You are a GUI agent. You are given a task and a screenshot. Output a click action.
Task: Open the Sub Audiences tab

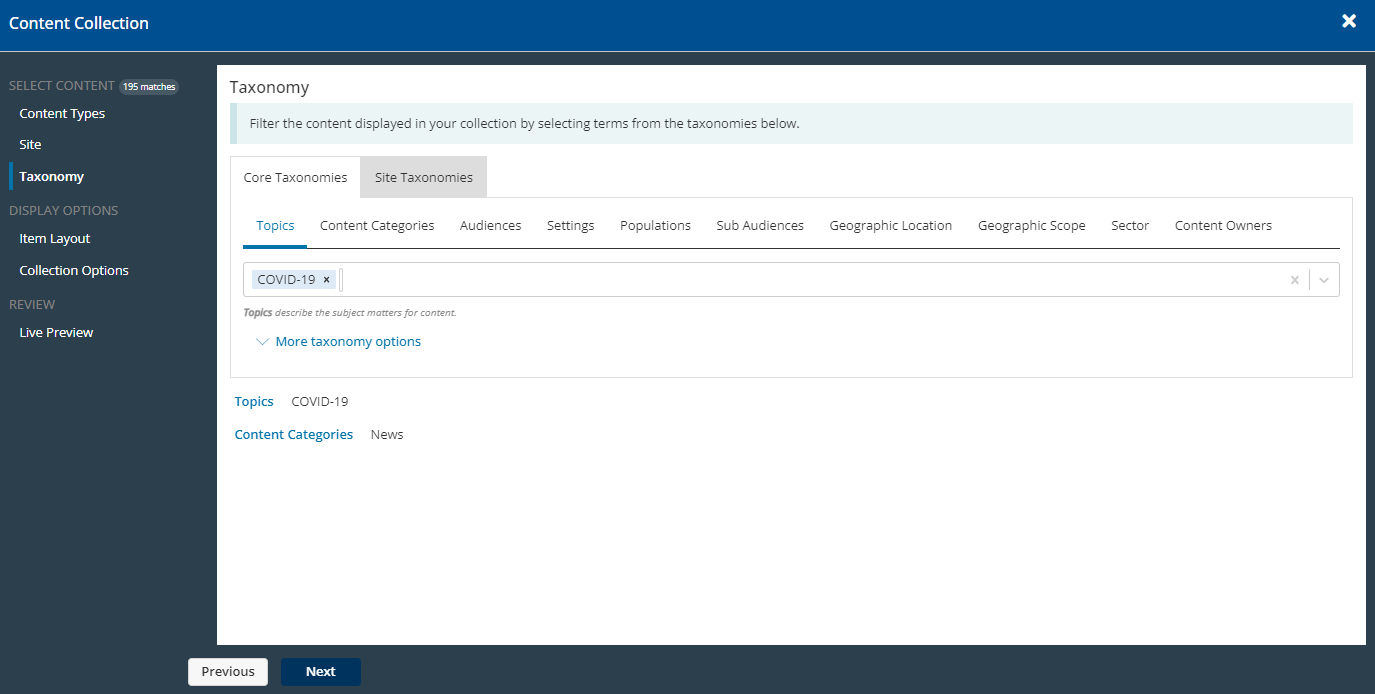760,226
